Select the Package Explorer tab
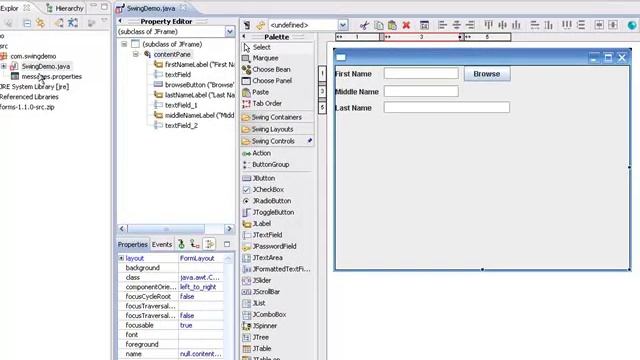The width and height of the screenshot is (640, 360). [15, 8]
